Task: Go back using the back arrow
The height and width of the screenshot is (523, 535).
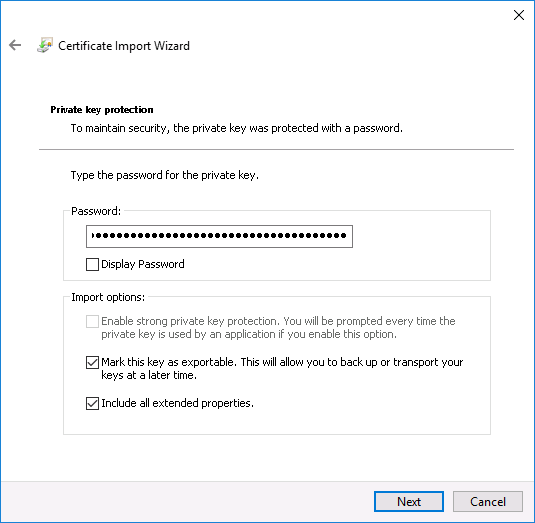Action: coord(15,45)
